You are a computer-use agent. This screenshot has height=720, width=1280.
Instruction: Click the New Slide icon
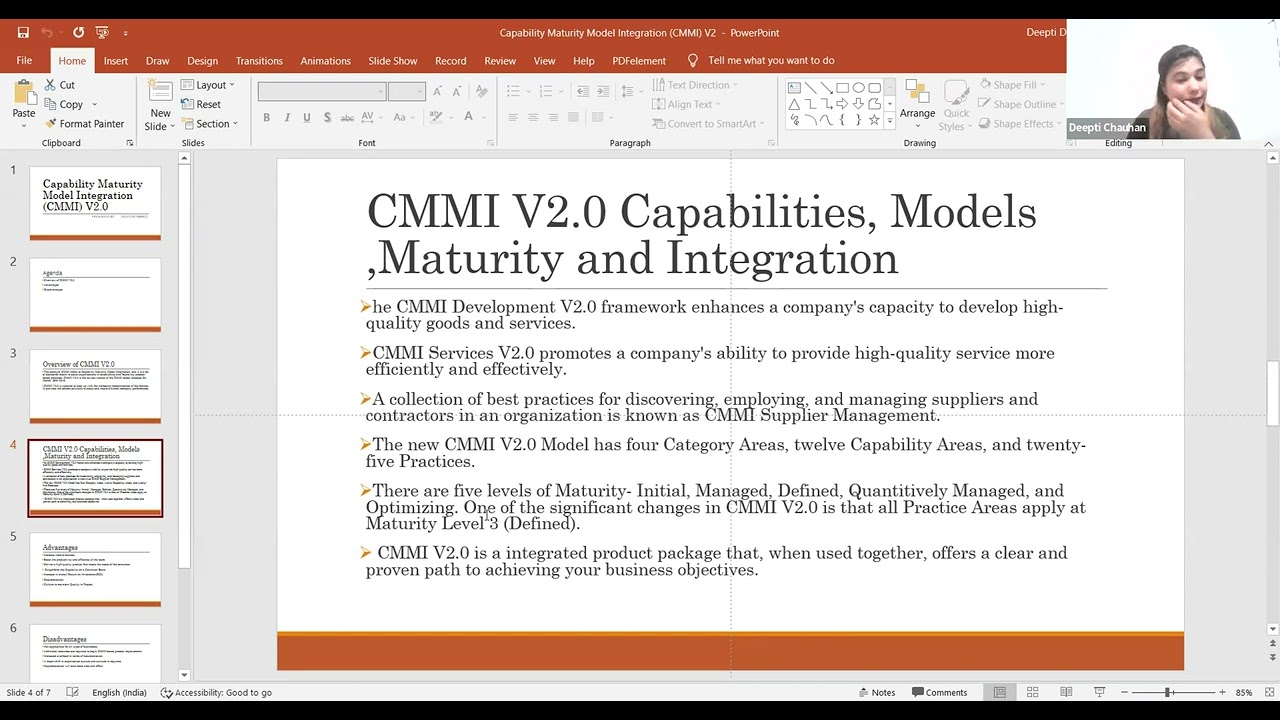pos(160,92)
